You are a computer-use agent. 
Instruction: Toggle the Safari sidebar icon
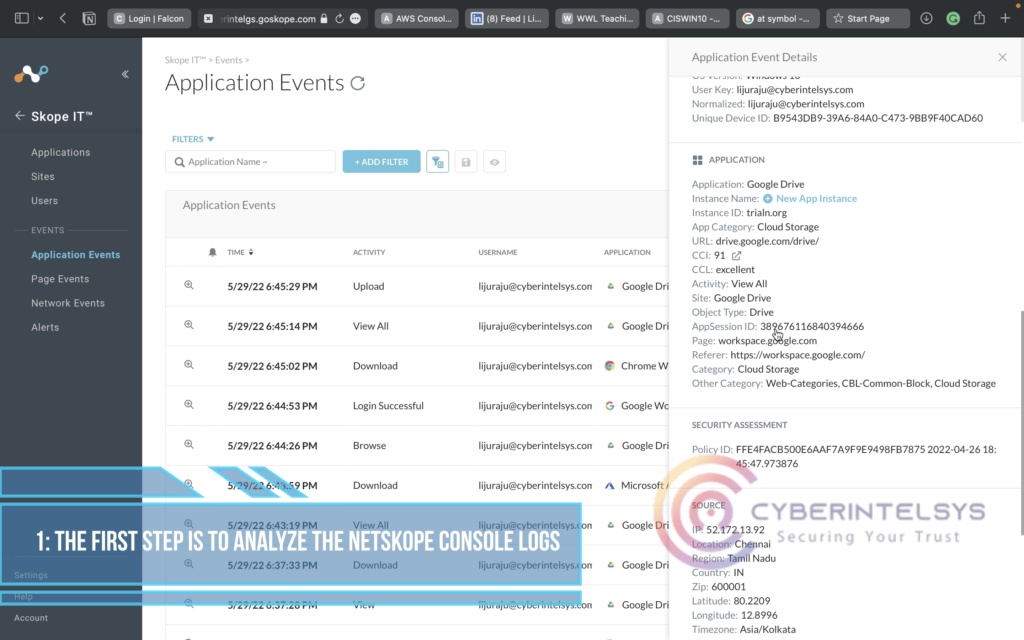click(22, 18)
